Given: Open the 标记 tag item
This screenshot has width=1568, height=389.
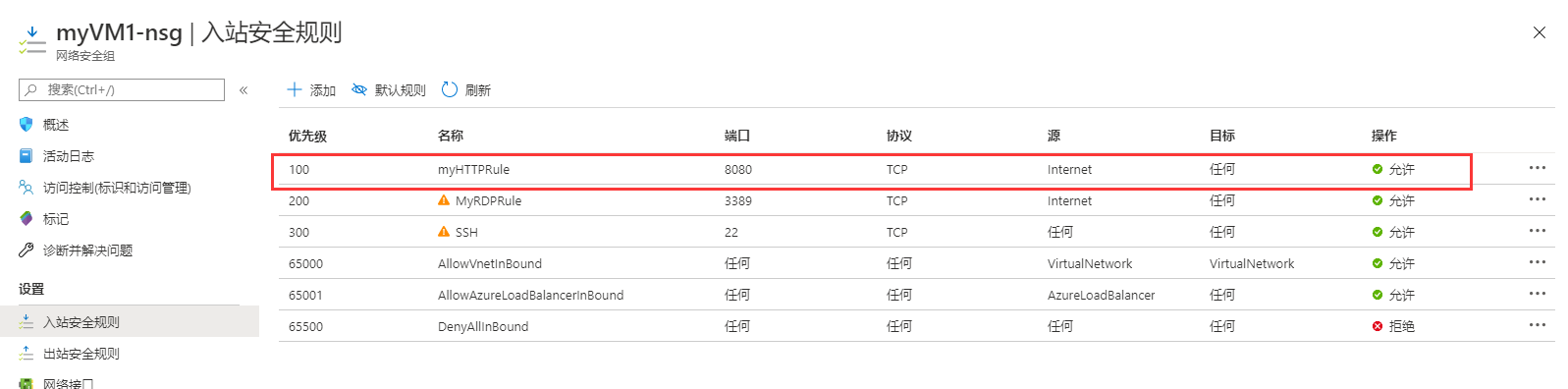Looking at the screenshot, I should tap(56, 219).
